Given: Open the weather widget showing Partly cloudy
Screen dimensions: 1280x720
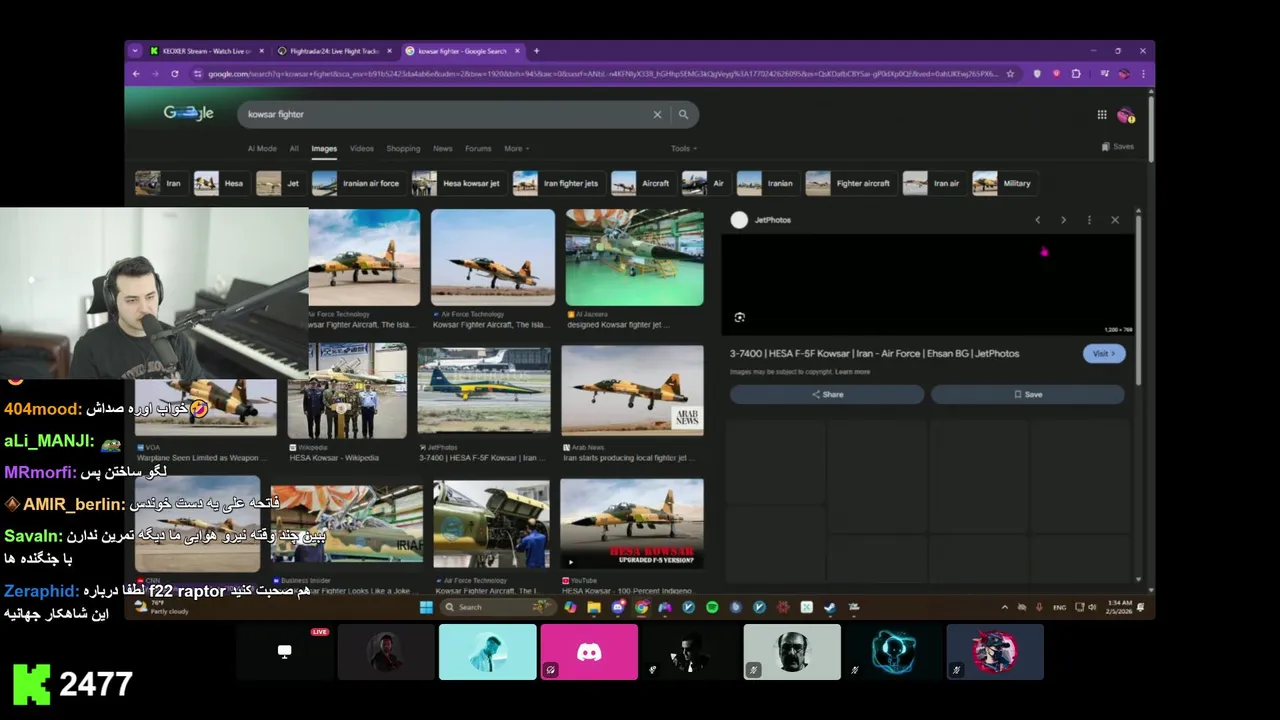Looking at the screenshot, I should (x=162, y=607).
